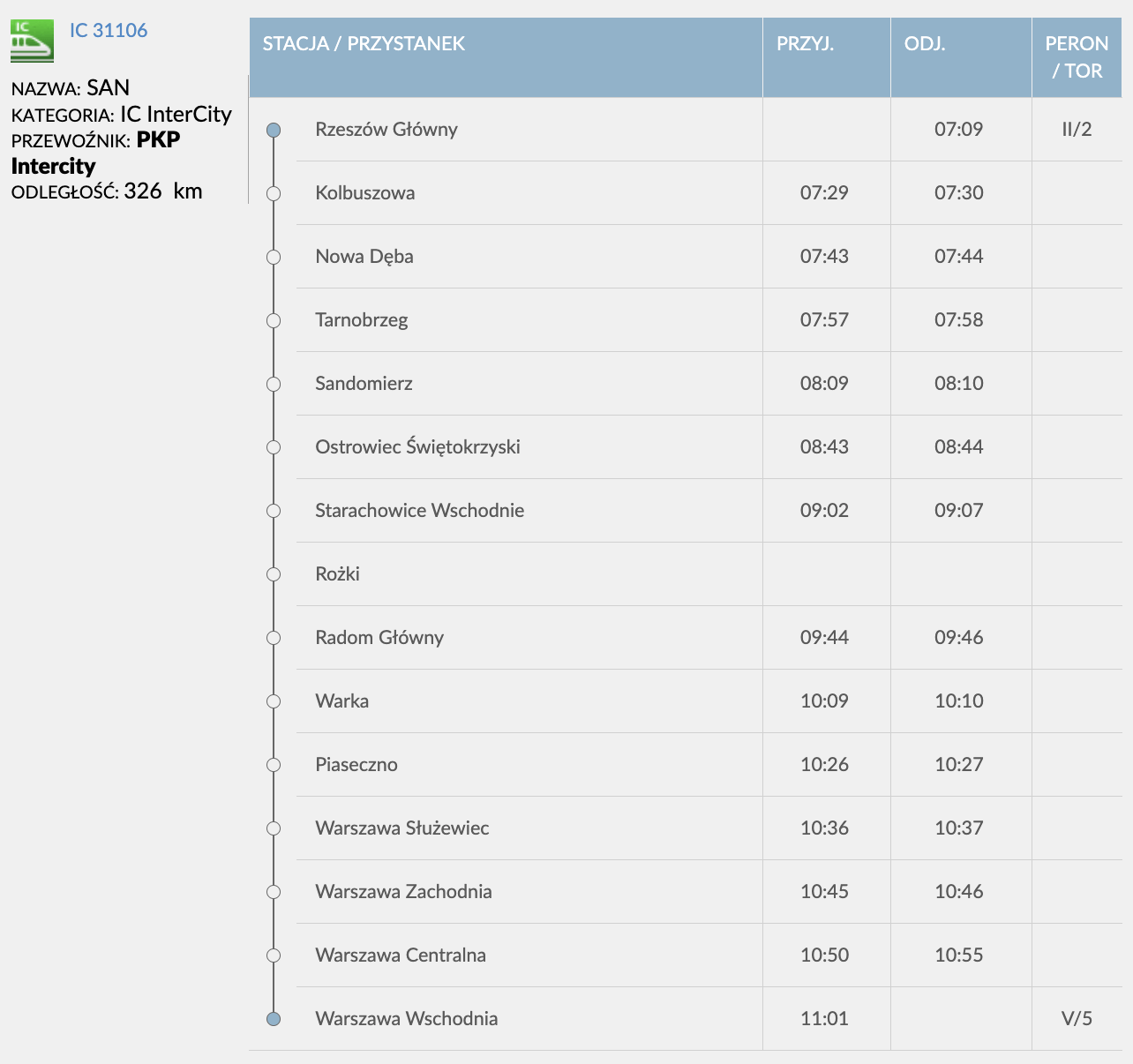Select Ostrowiec Świętokrzyski station name
The height and width of the screenshot is (1064, 1133).
[x=417, y=447]
